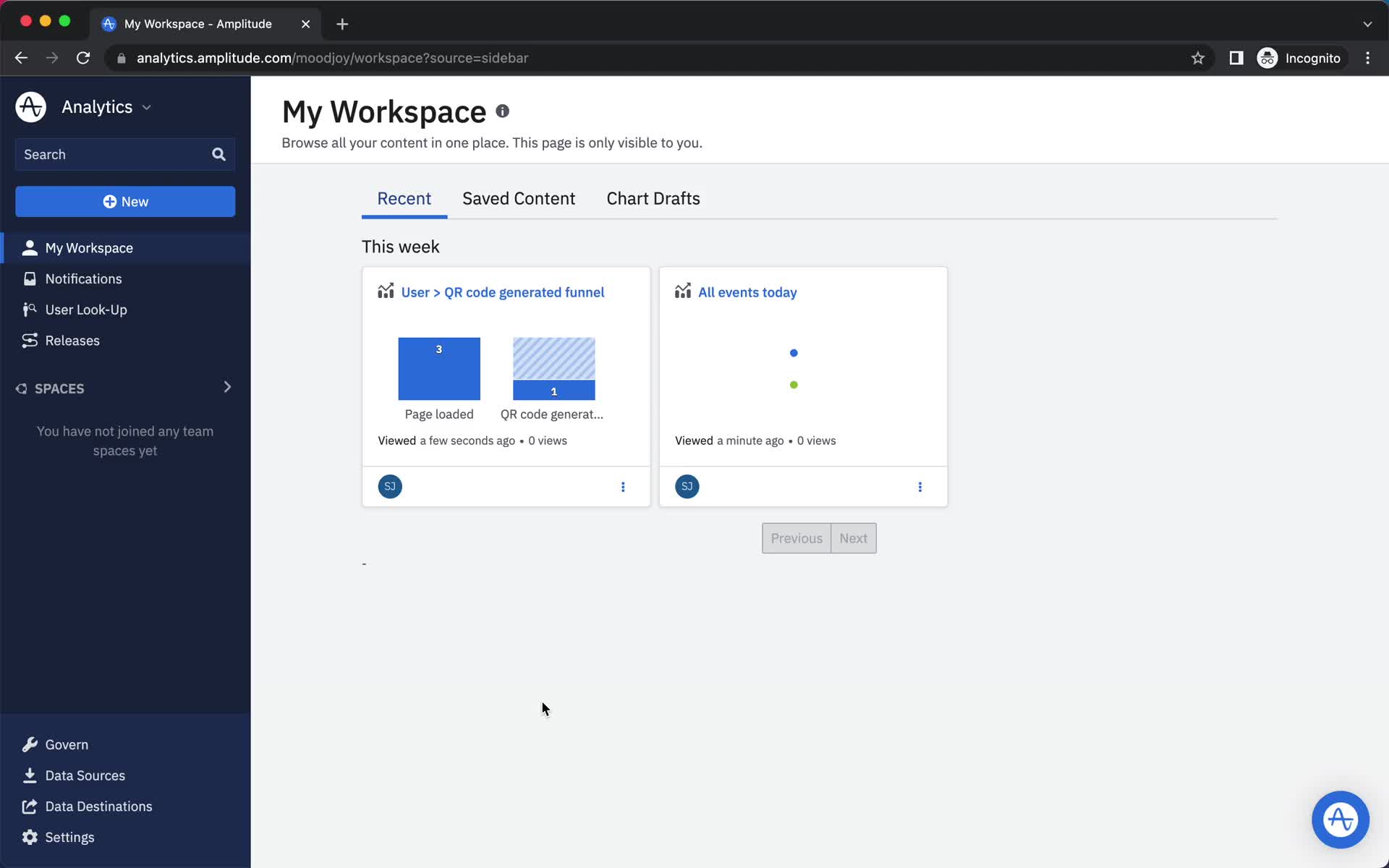1389x868 pixels.
Task: Click the Analytics dropdown in sidebar
Action: pos(105,107)
